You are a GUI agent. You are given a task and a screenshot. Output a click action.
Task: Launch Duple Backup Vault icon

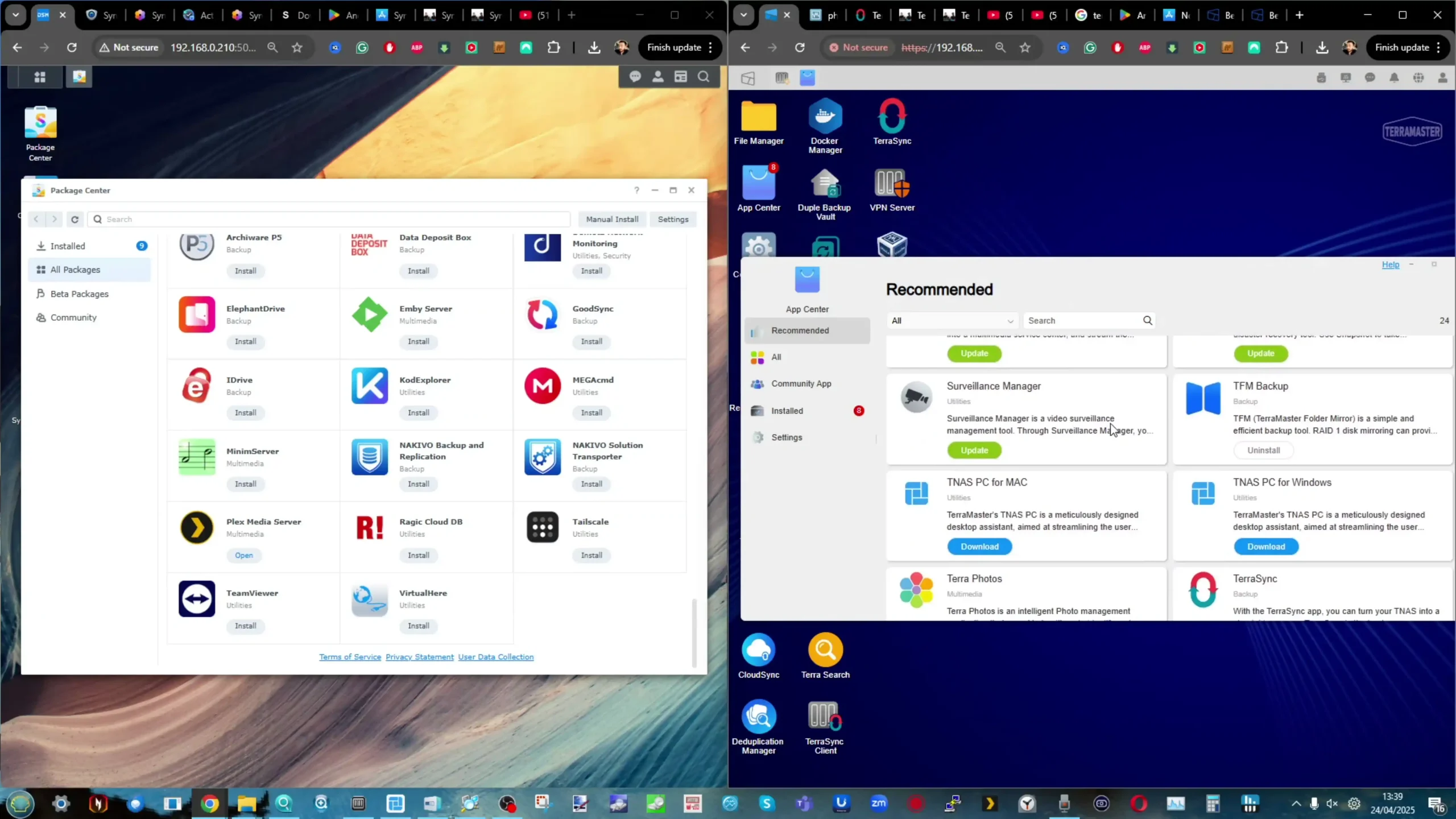pos(825,194)
